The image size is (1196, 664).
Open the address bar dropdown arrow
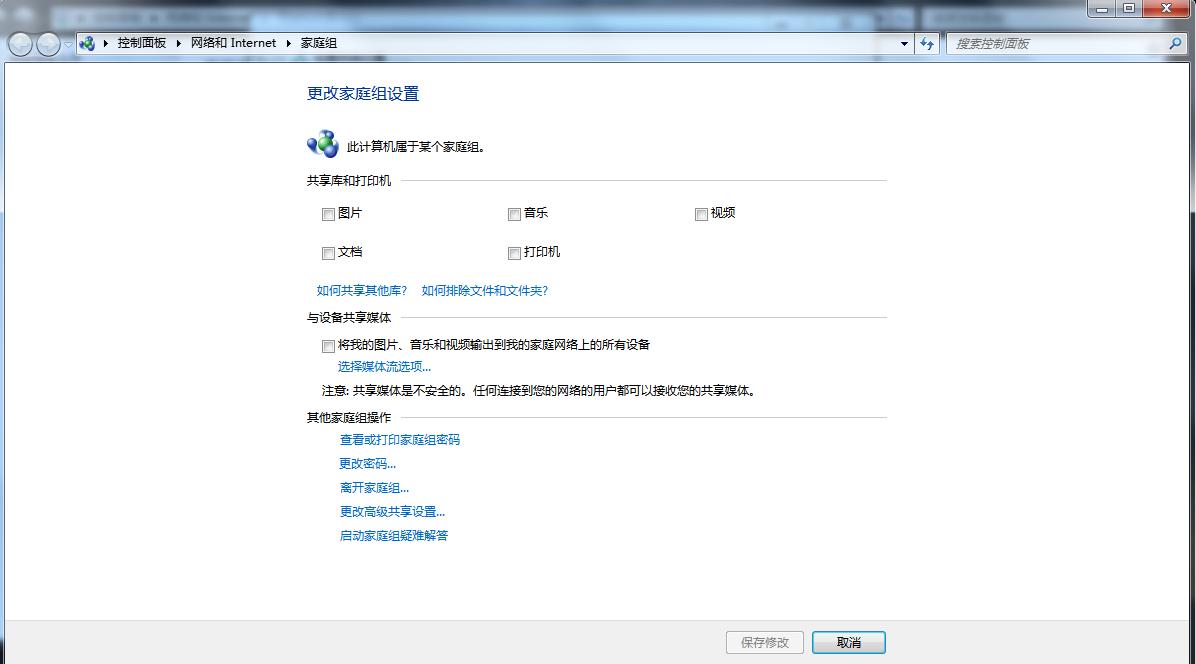904,43
